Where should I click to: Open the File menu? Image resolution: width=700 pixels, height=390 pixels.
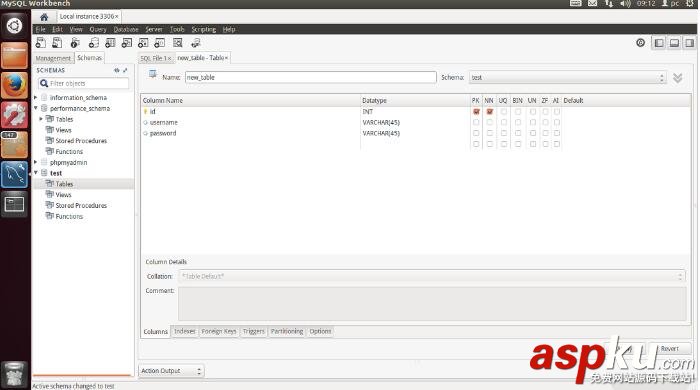click(41, 29)
